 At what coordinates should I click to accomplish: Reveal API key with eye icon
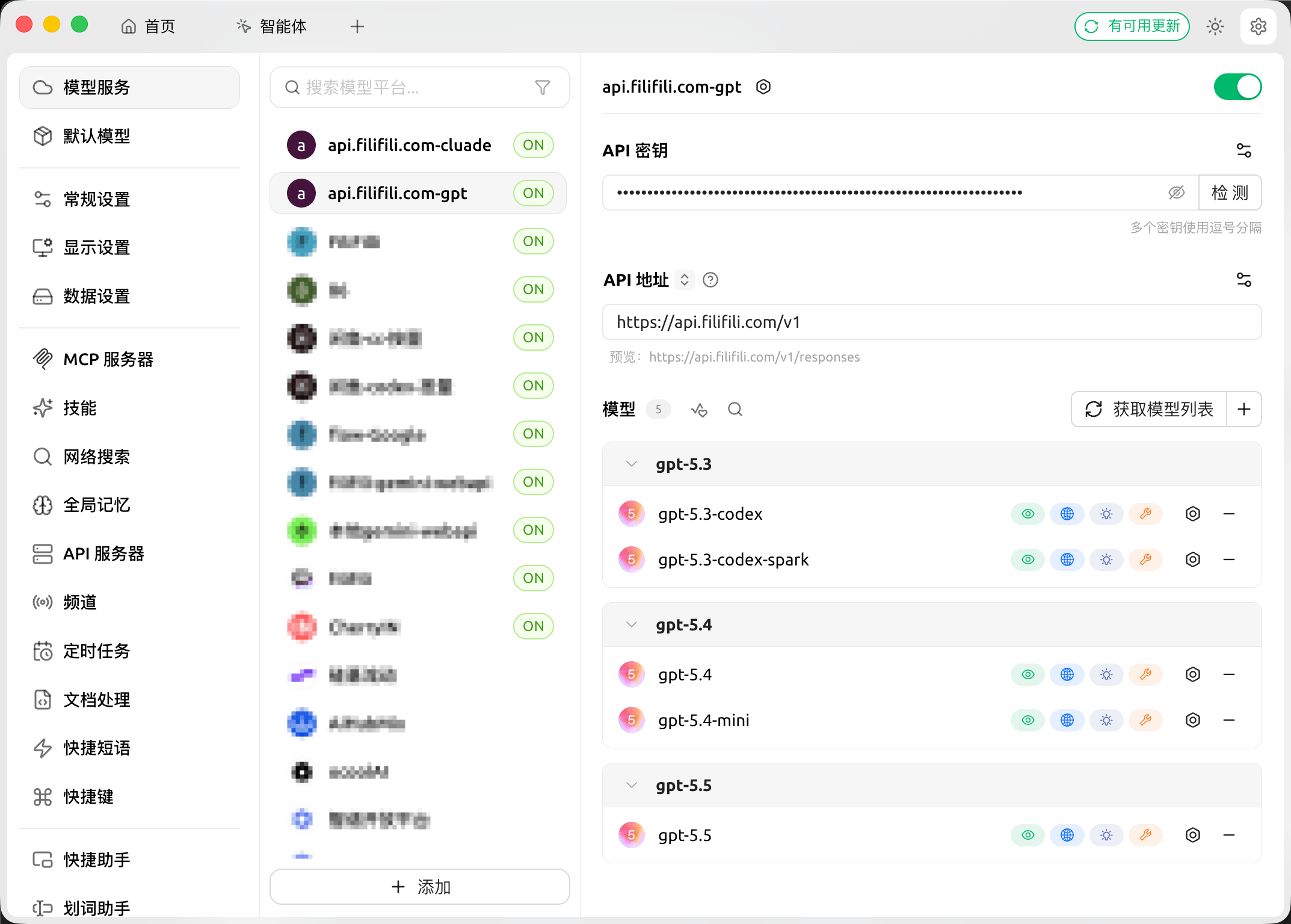pyautogui.click(x=1176, y=192)
